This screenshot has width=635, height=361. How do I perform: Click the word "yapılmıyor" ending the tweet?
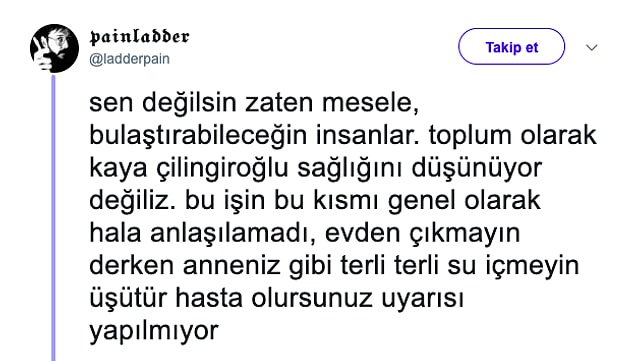coord(154,331)
